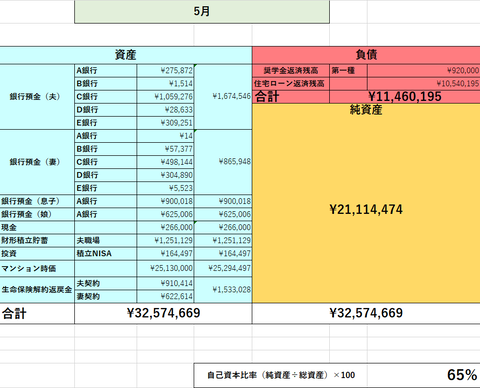Select the 妻契約 cell
Viewport: 480px width, 388px height.
tap(106, 296)
